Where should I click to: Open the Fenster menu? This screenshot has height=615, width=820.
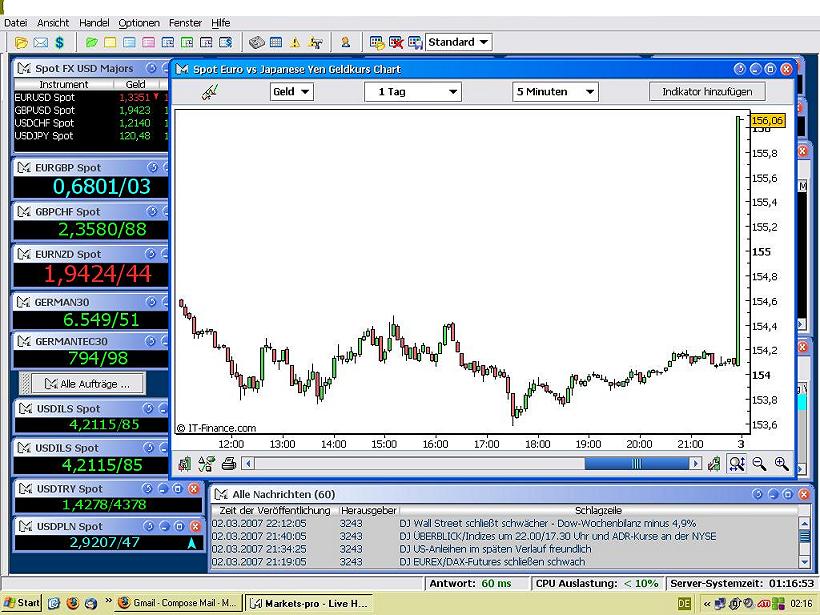coord(185,22)
